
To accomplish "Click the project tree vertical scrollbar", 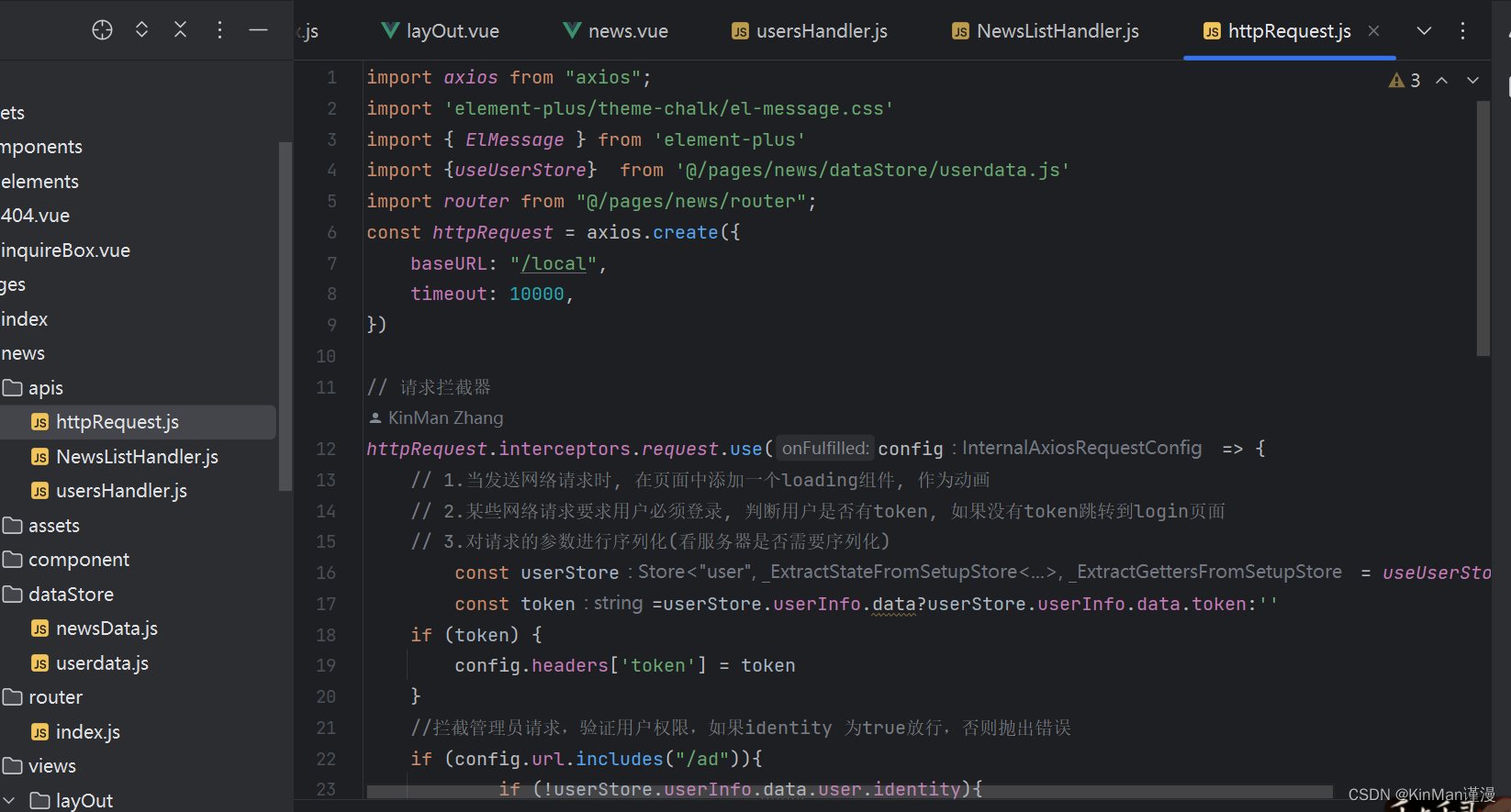I will [285, 317].
